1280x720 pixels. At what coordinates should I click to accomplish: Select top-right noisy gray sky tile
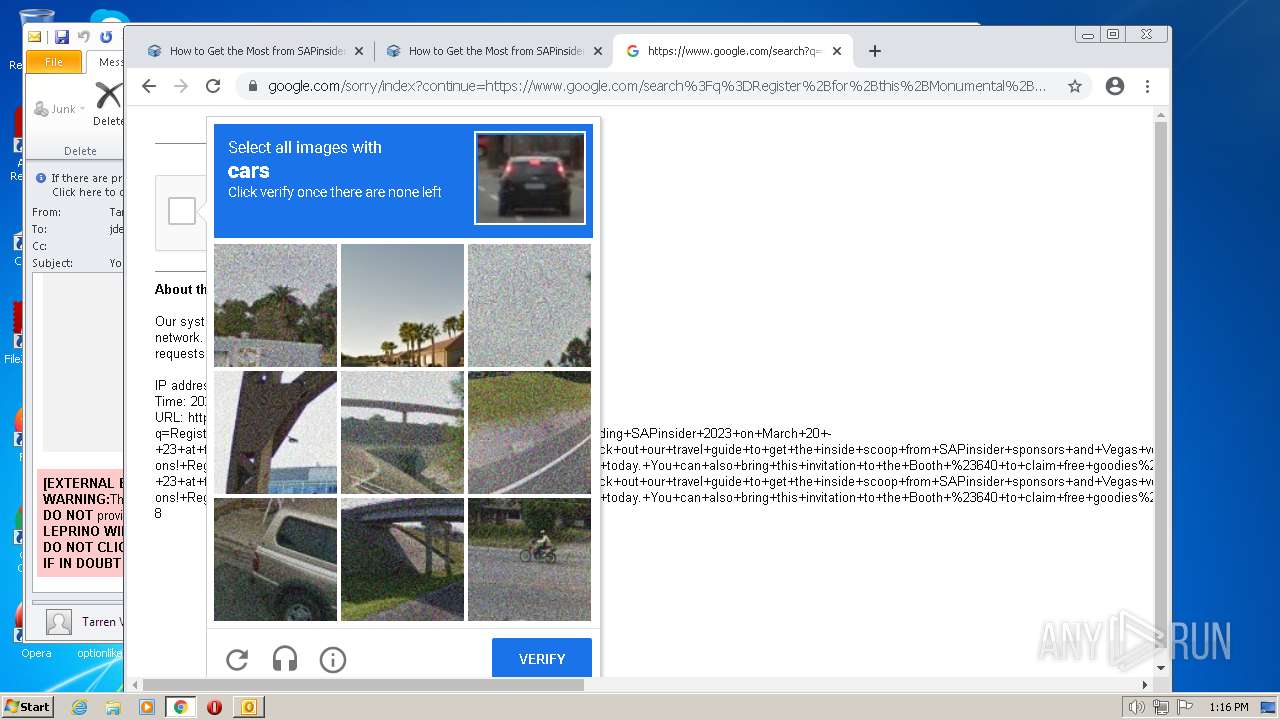[529, 306]
